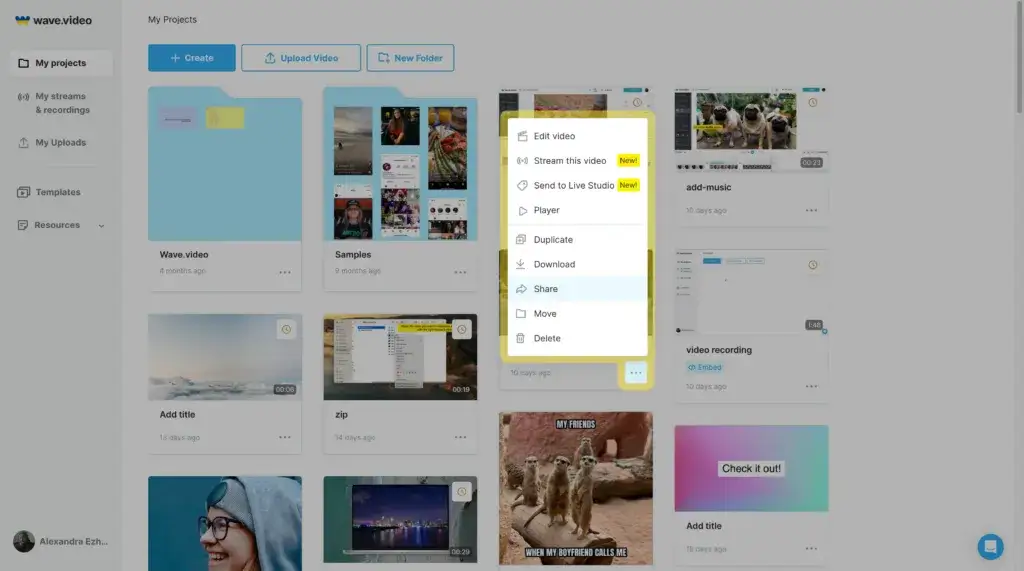Open the three-dots menu for add-music project
This screenshot has width=1024, height=571.
[811, 210]
